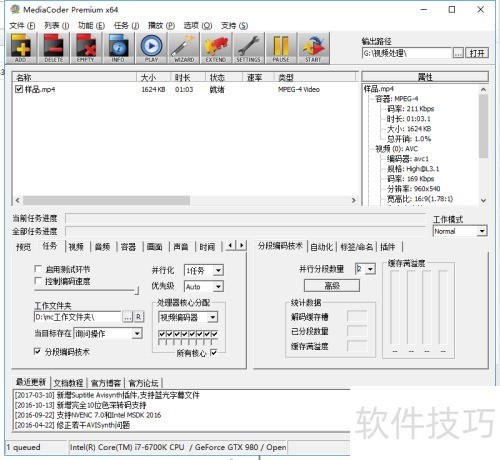Click the 输出路径 text field
500x460 pixels.
pyautogui.click(x=407, y=53)
